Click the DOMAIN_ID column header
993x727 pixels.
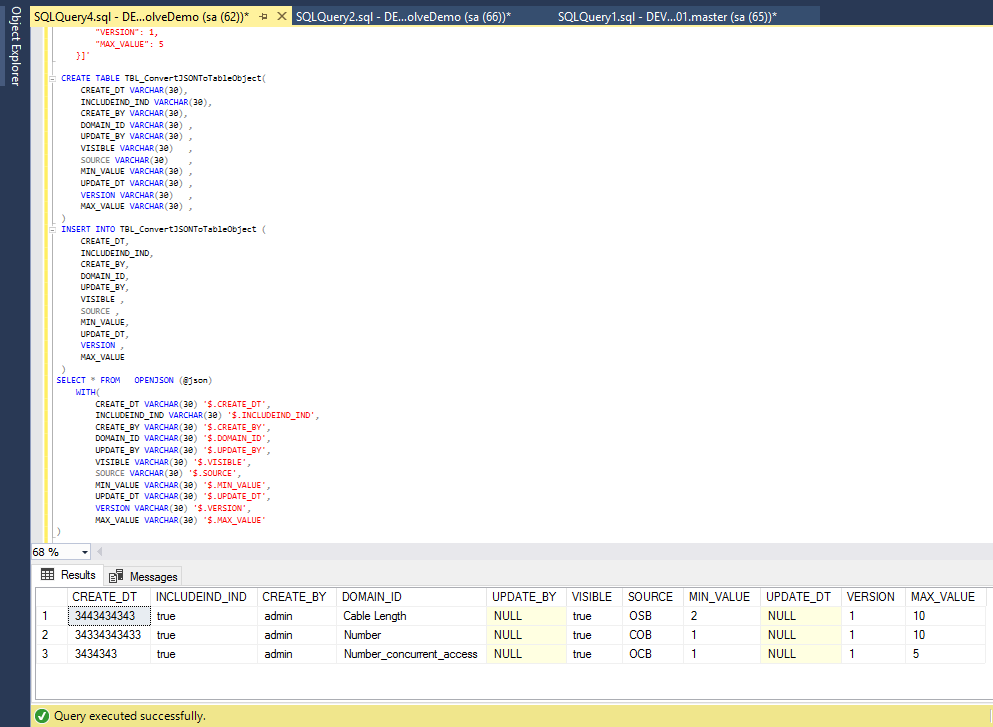pyautogui.click(x=412, y=597)
